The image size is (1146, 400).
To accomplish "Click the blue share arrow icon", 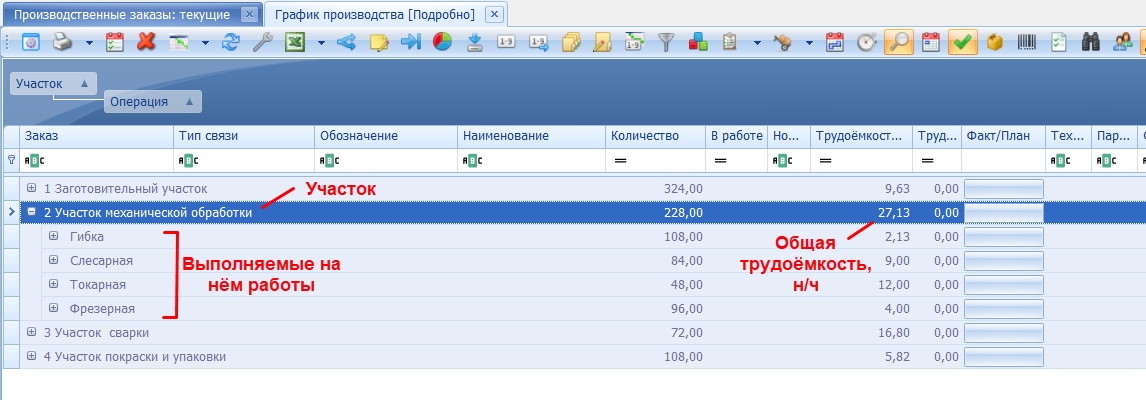I will pyautogui.click(x=346, y=42).
